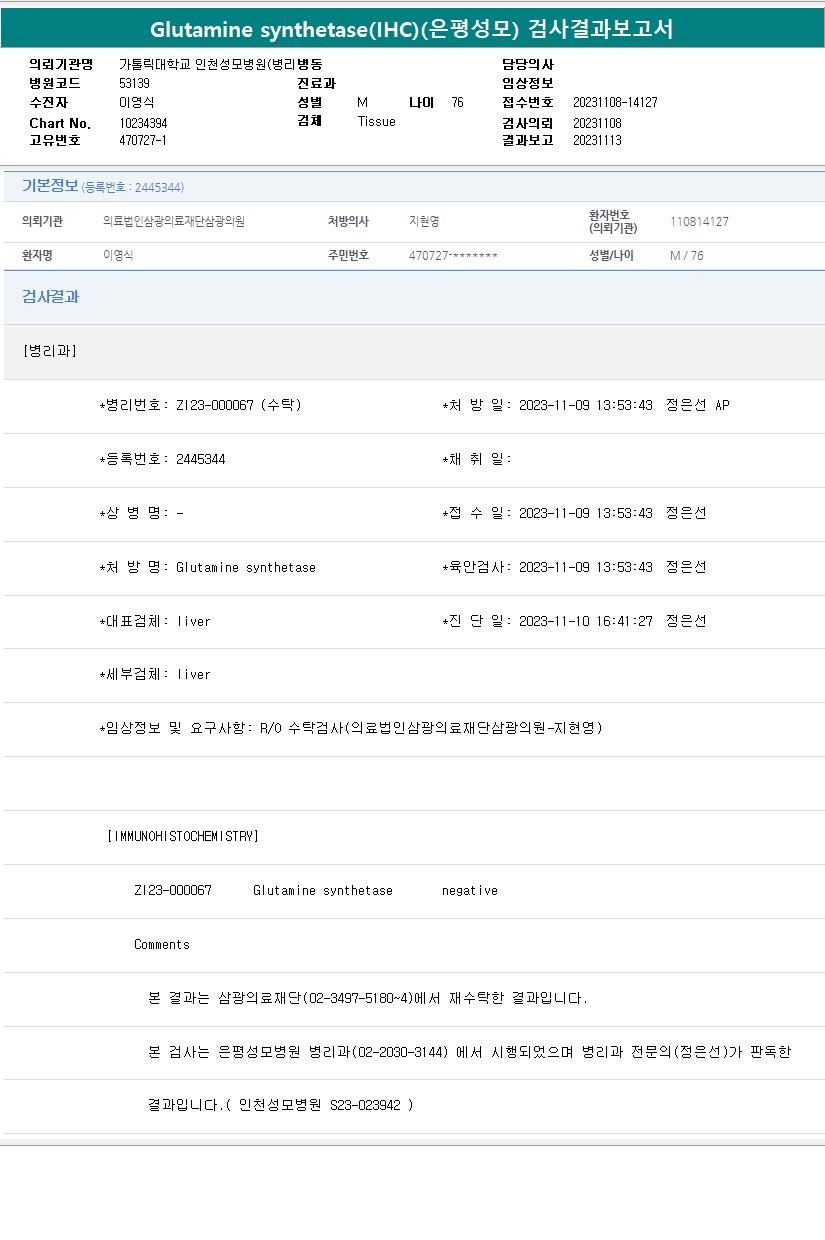Screen dimensions: 825x1240
Task: Click the 접 수 일 date line
Action: pyautogui.click(x=574, y=513)
